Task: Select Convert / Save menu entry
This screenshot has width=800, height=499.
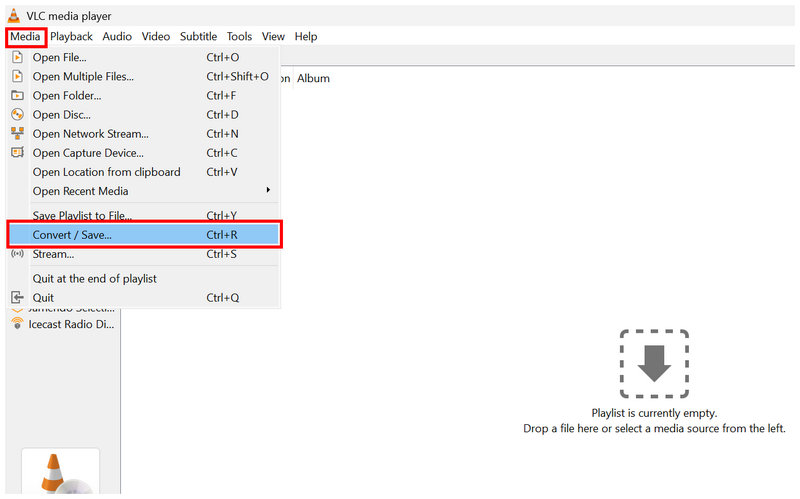Action: (144, 235)
